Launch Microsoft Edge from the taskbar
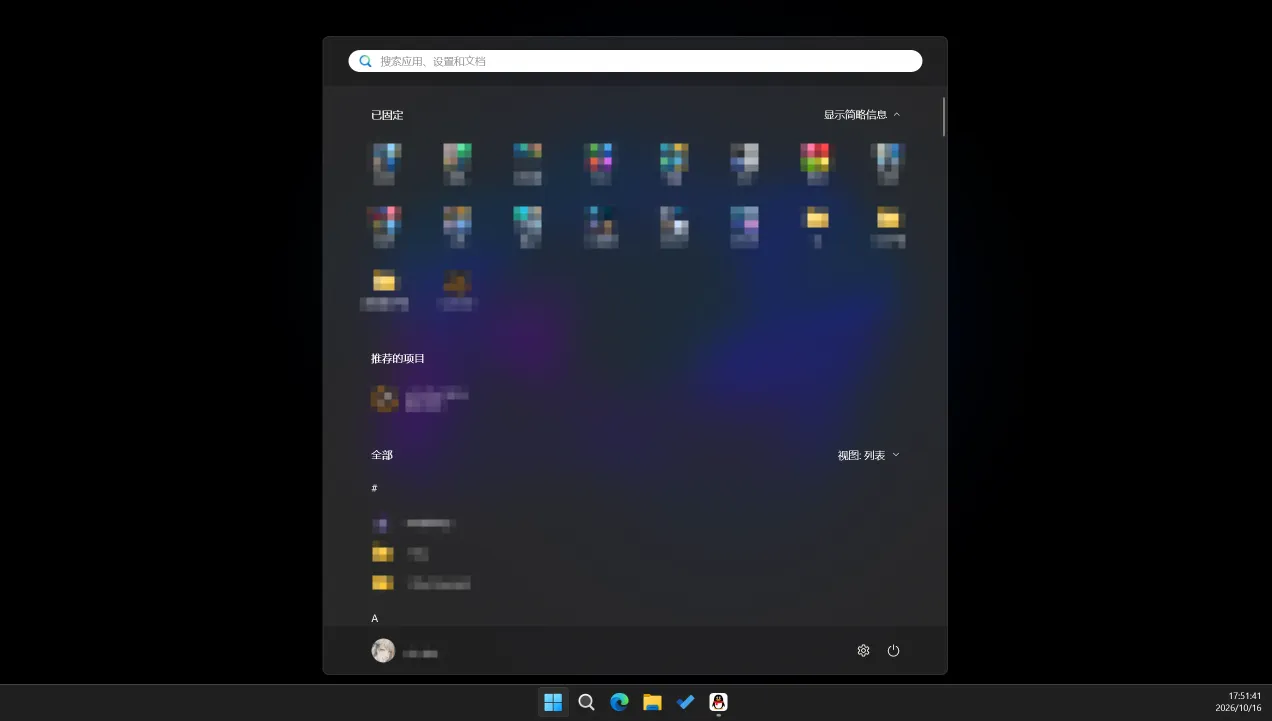Viewport: 1272px width, 721px height. (x=619, y=702)
